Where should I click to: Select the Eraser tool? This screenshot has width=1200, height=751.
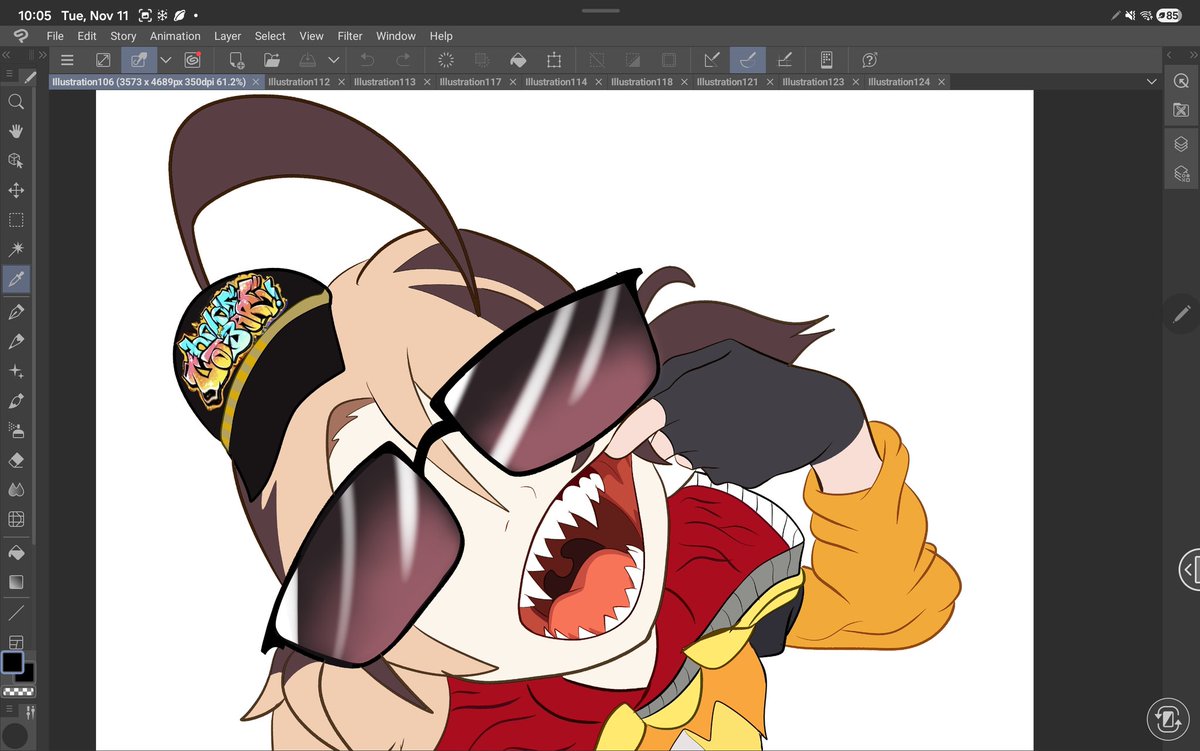point(16,461)
